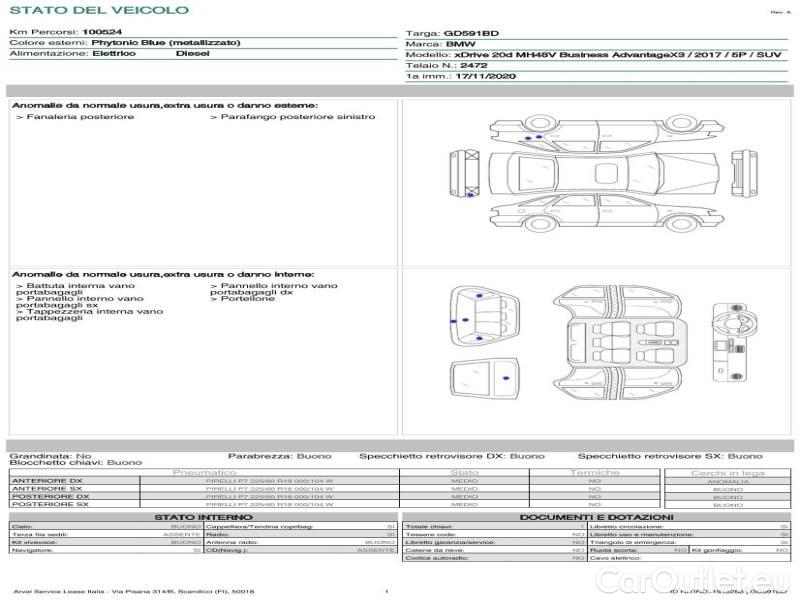This screenshot has height=600, width=800.
Task: Select the Pneumatico column header
Action: (x=205, y=472)
